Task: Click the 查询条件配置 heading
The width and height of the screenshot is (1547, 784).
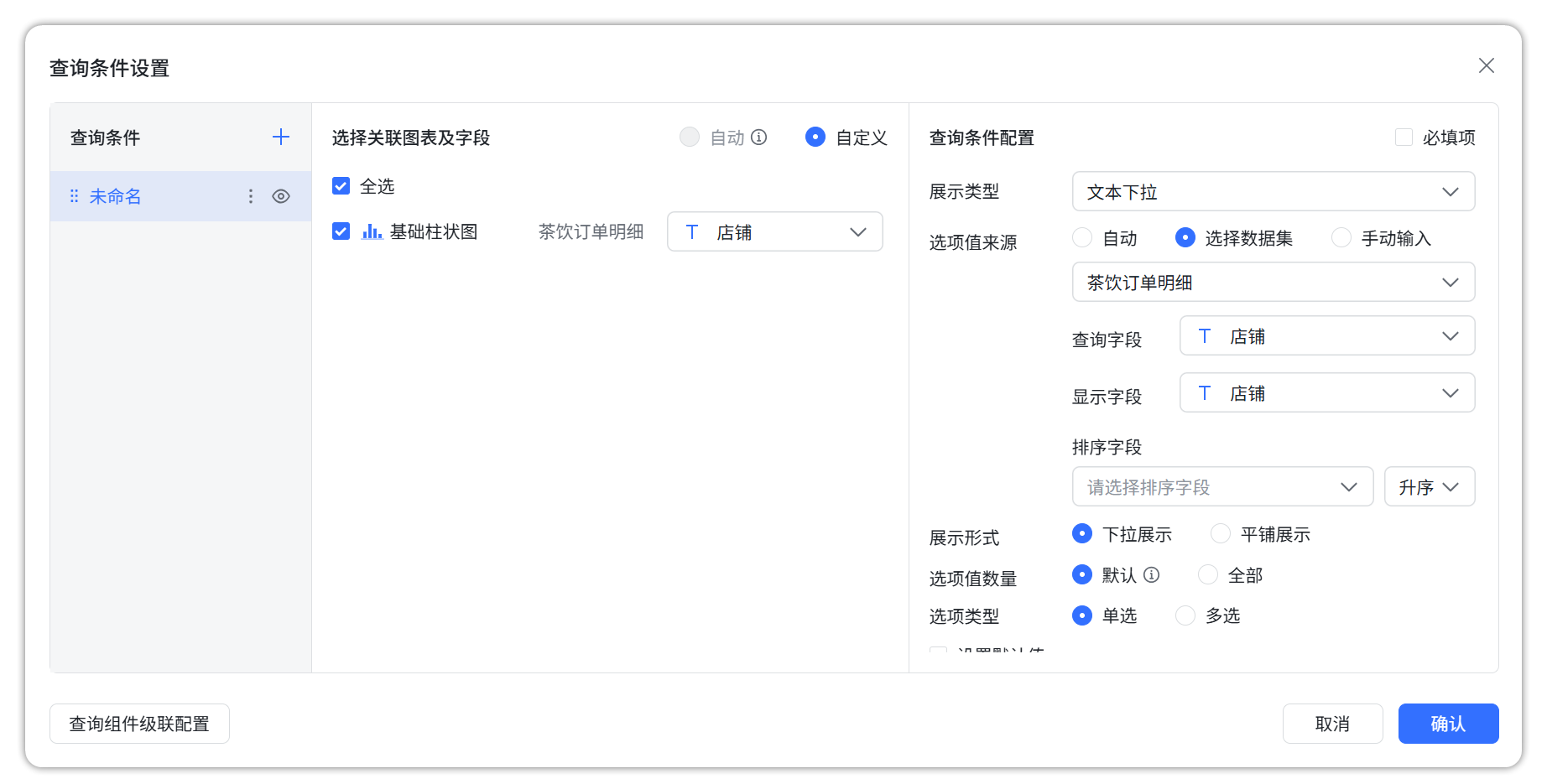Action: click(x=982, y=138)
